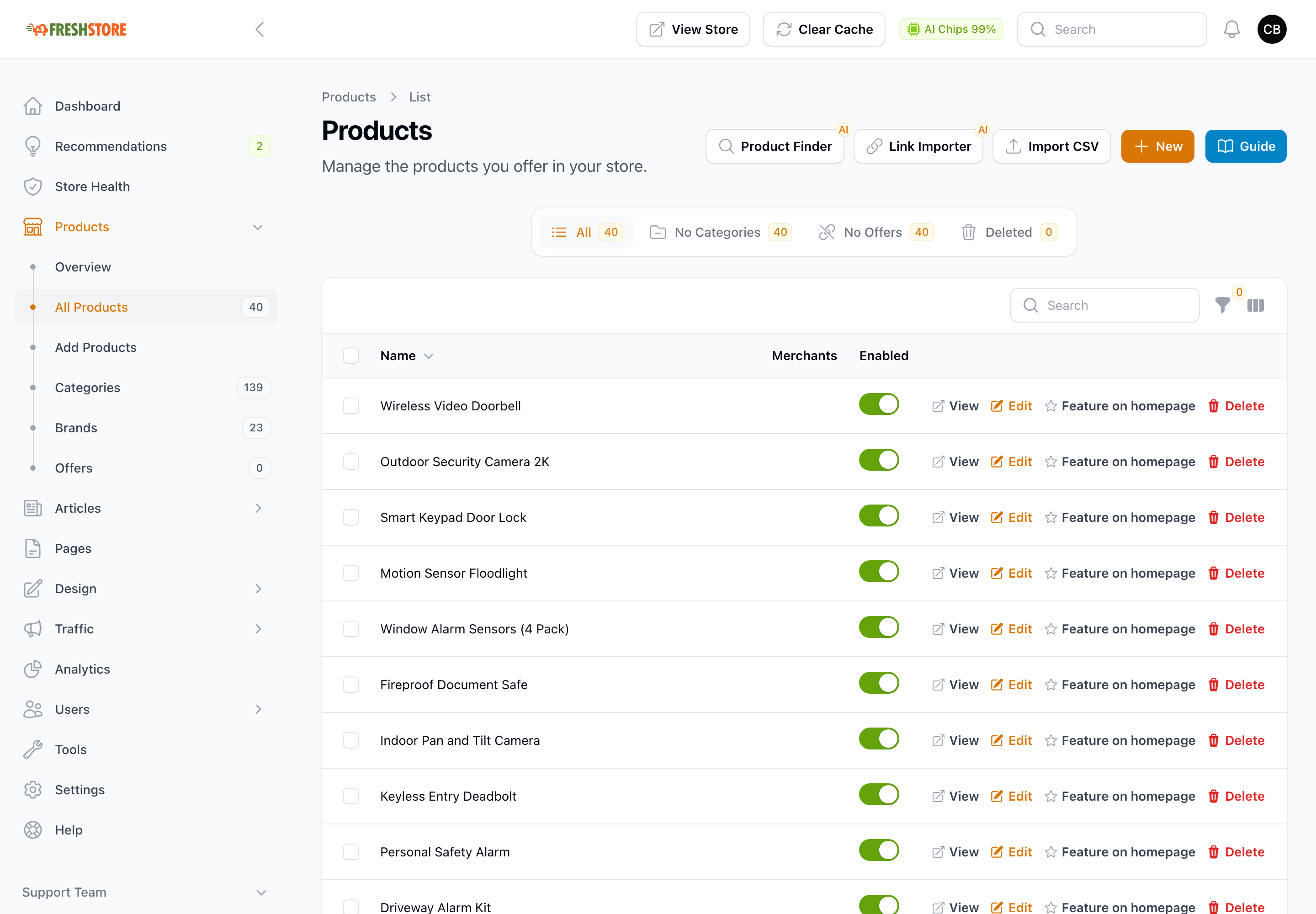1316x914 pixels.
Task: Open the Support Team dropdown
Action: (x=144, y=892)
